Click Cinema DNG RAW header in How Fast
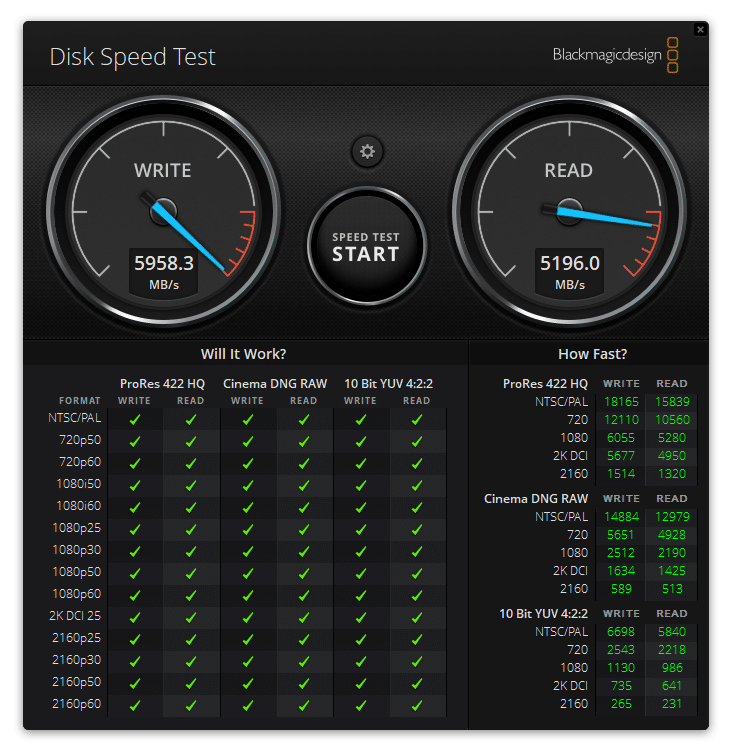 click(x=536, y=499)
